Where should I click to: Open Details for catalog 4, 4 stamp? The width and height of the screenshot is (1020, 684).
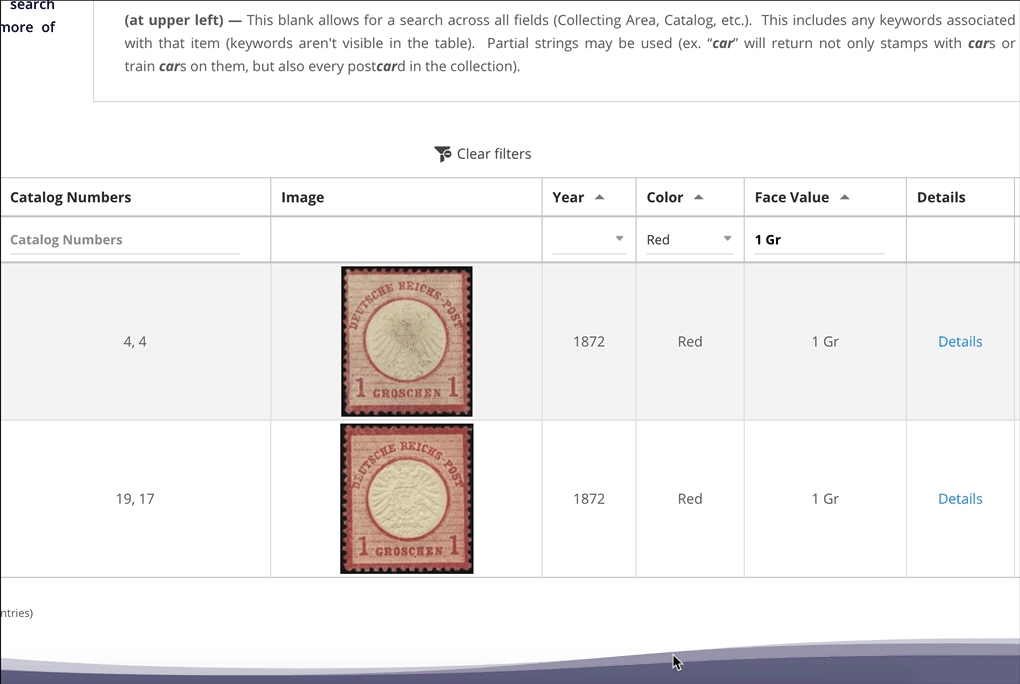pyautogui.click(x=960, y=342)
